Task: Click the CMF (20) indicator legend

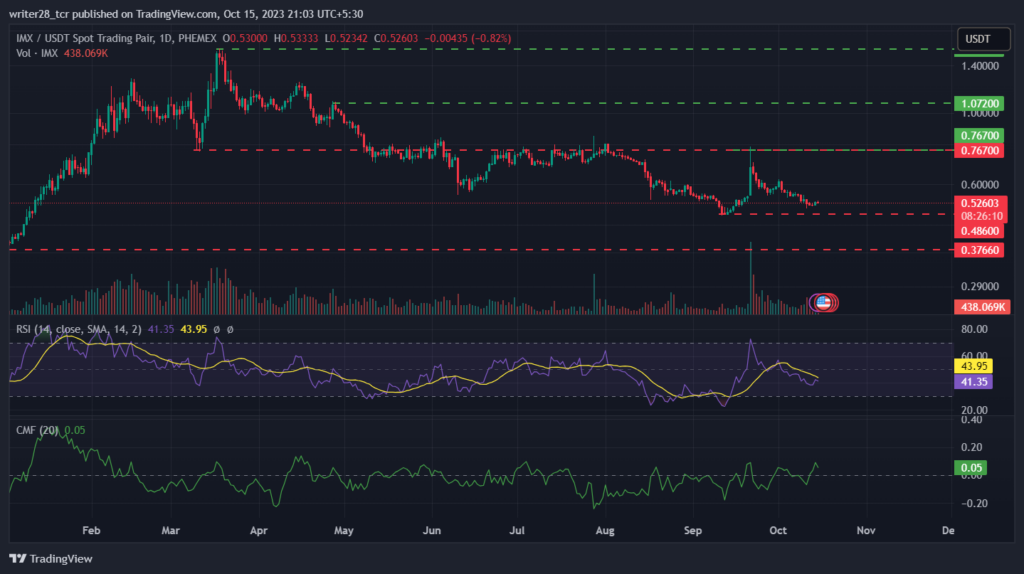Action: click(37, 430)
